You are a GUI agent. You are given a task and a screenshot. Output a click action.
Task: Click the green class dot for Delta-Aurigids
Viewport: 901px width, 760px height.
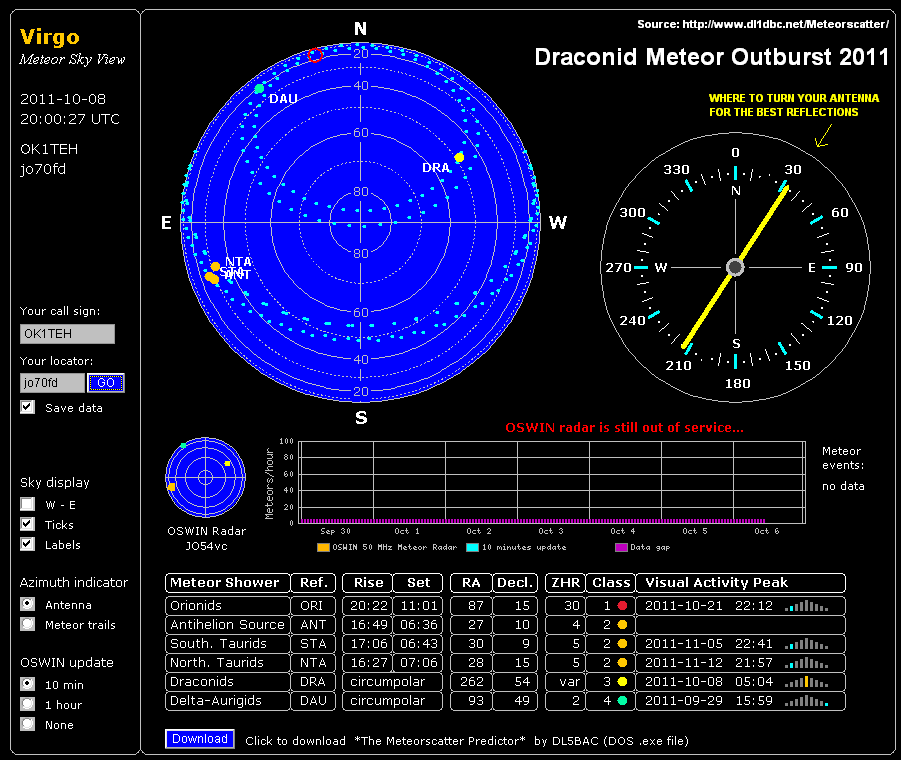coord(622,700)
